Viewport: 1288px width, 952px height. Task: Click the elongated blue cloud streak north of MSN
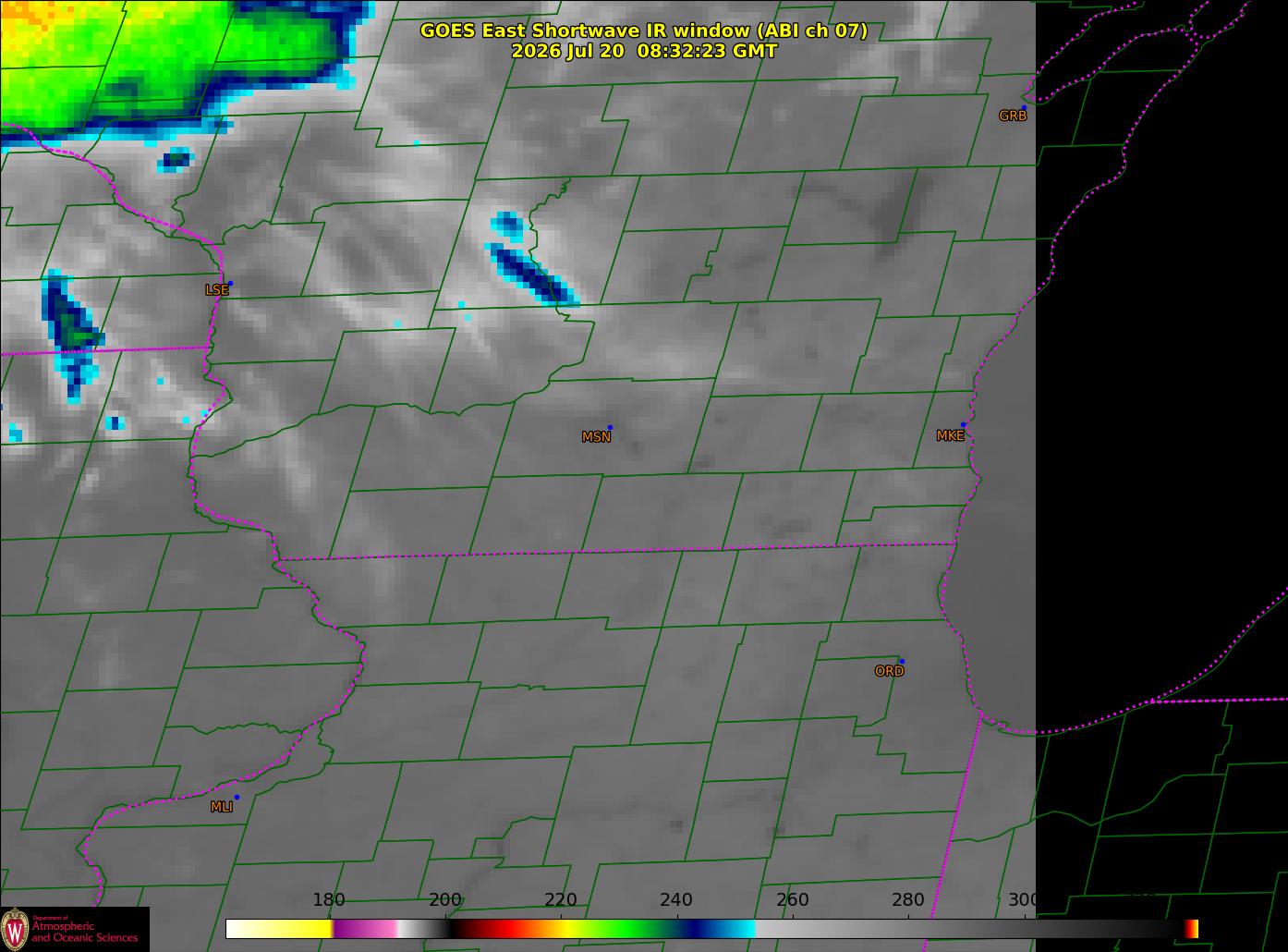pos(533,274)
